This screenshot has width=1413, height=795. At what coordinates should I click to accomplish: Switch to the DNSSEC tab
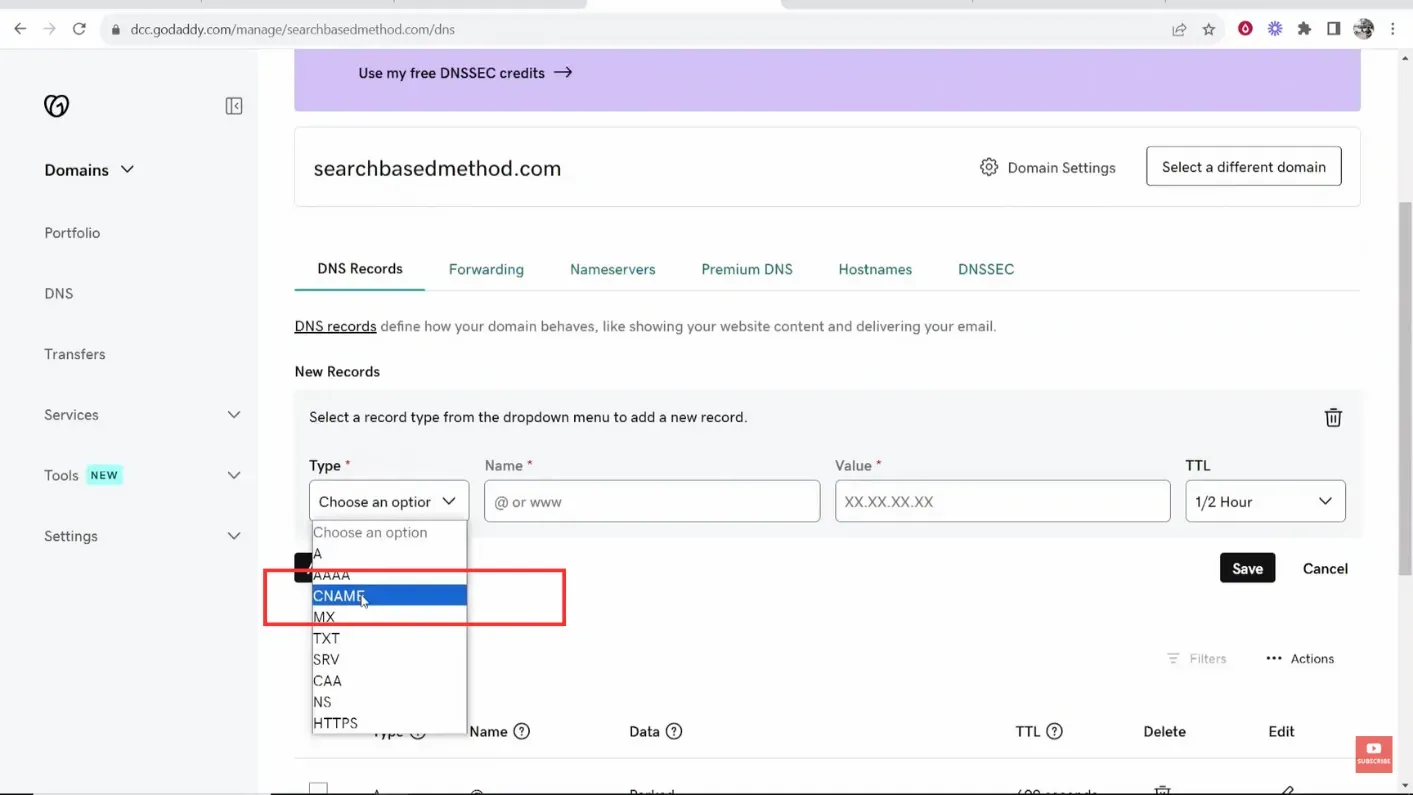tap(986, 270)
